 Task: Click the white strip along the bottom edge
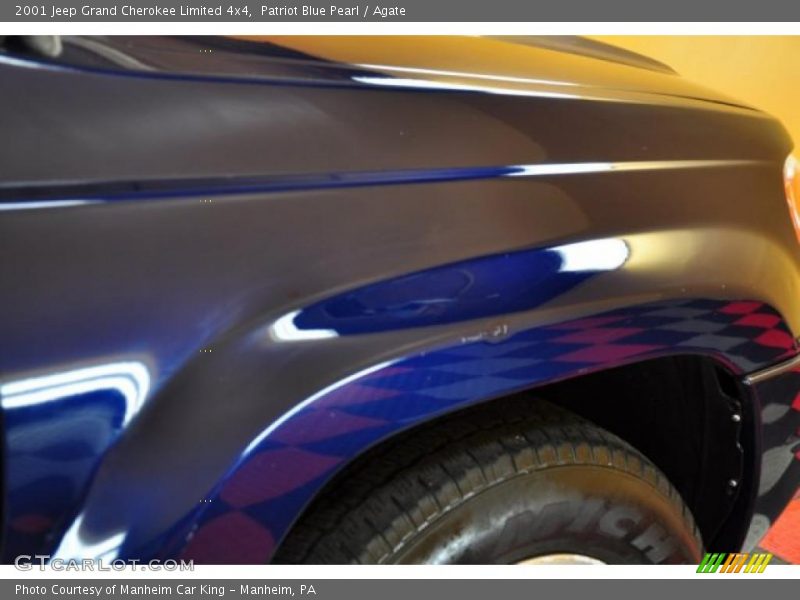(400, 570)
